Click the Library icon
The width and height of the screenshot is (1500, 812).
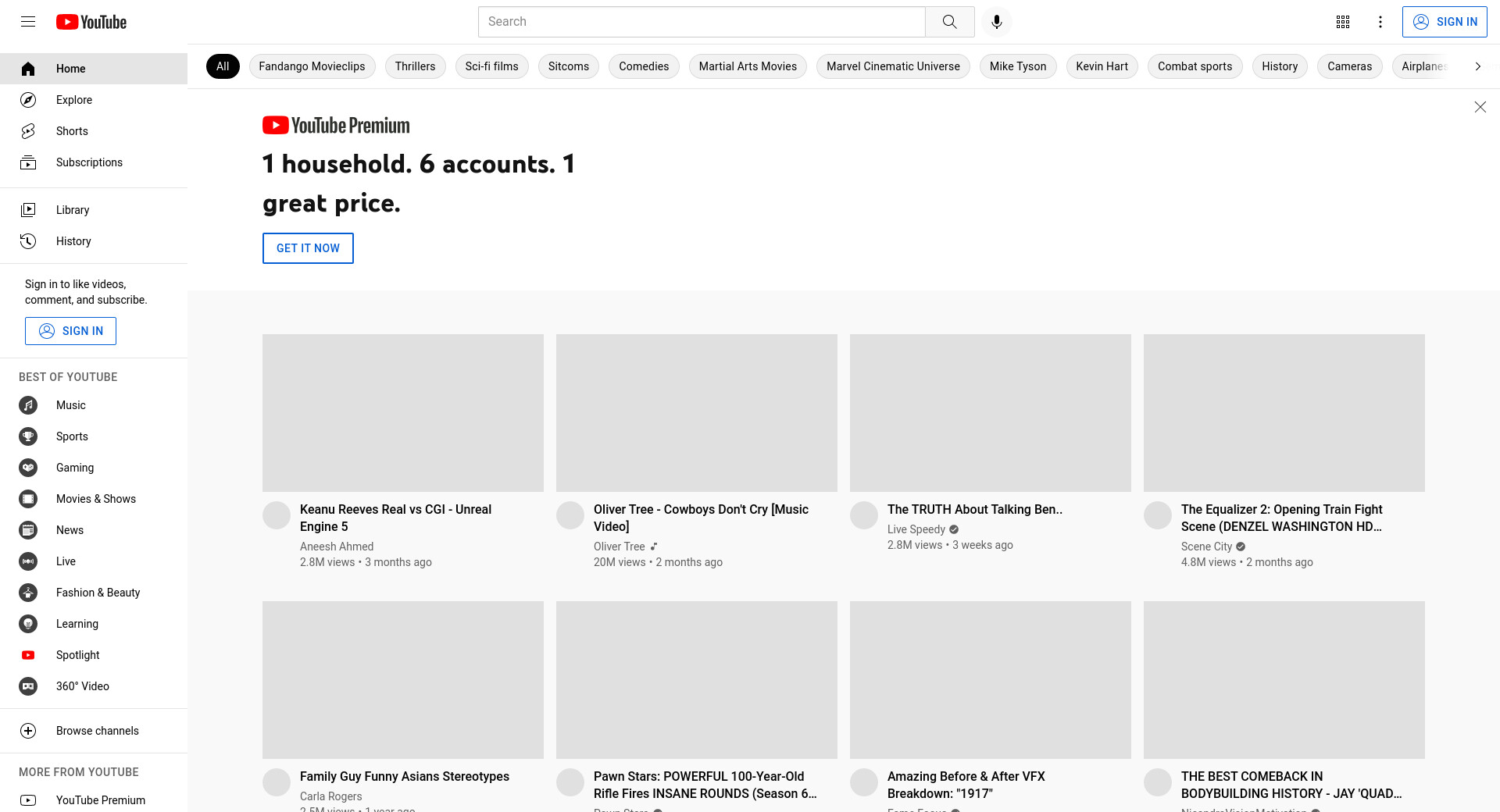click(28, 210)
